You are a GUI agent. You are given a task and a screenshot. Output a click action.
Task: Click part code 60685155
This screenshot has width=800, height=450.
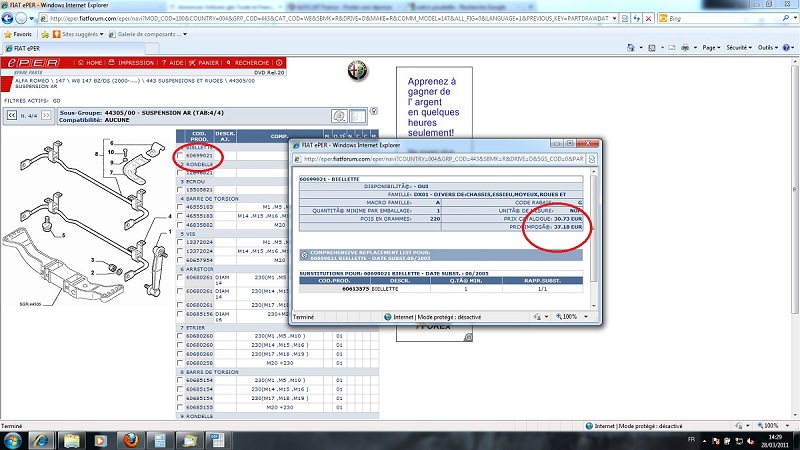pos(199,407)
